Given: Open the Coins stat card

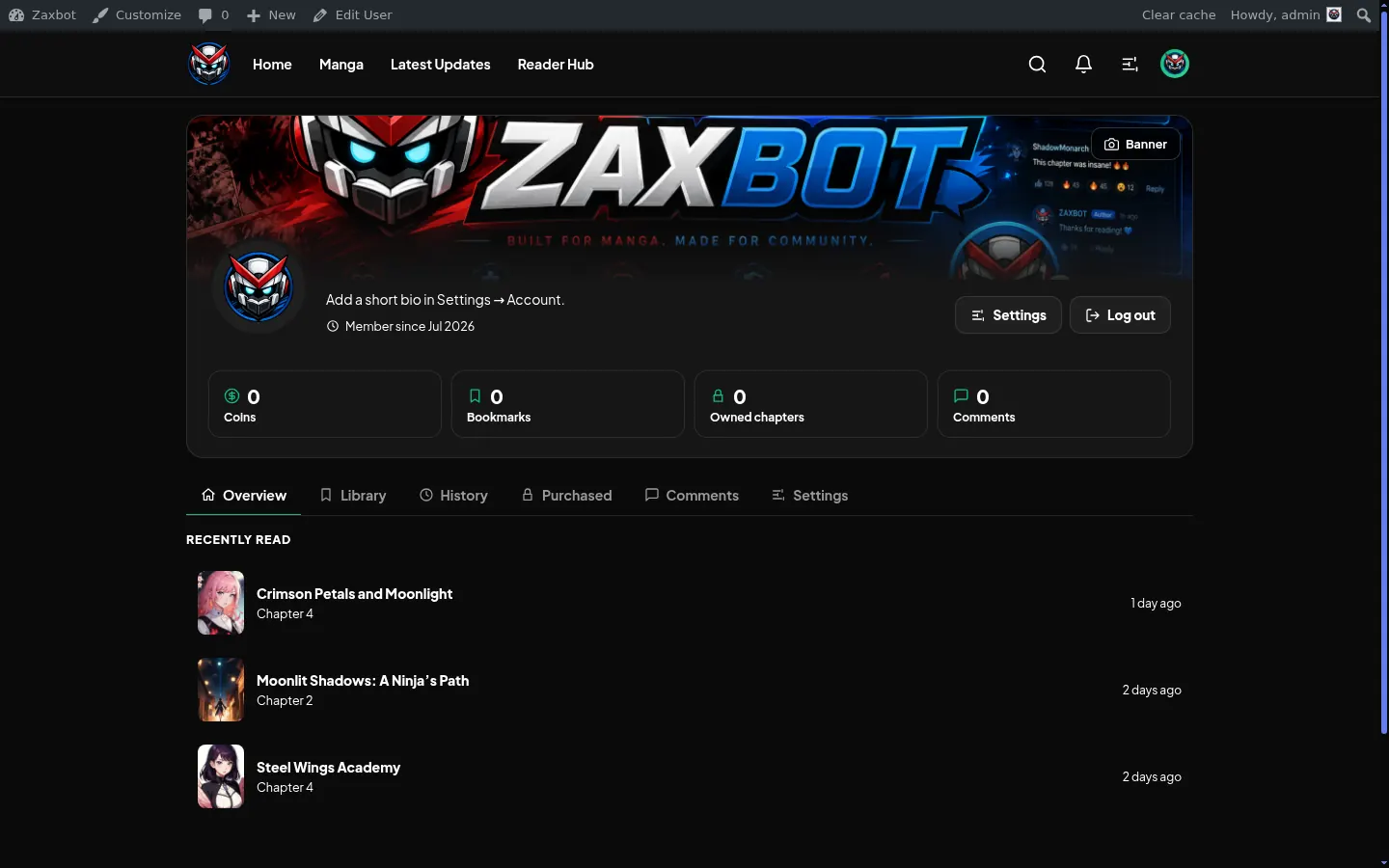Looking at the screenshot, I should (325, 404).
